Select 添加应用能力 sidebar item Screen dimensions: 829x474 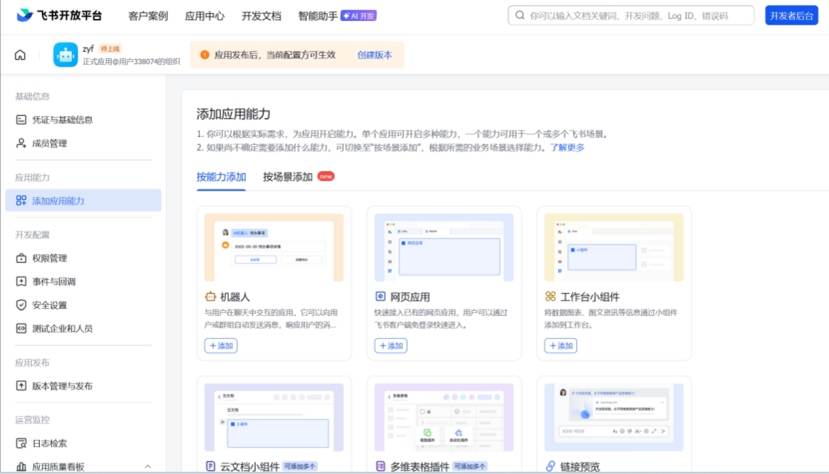83,201
